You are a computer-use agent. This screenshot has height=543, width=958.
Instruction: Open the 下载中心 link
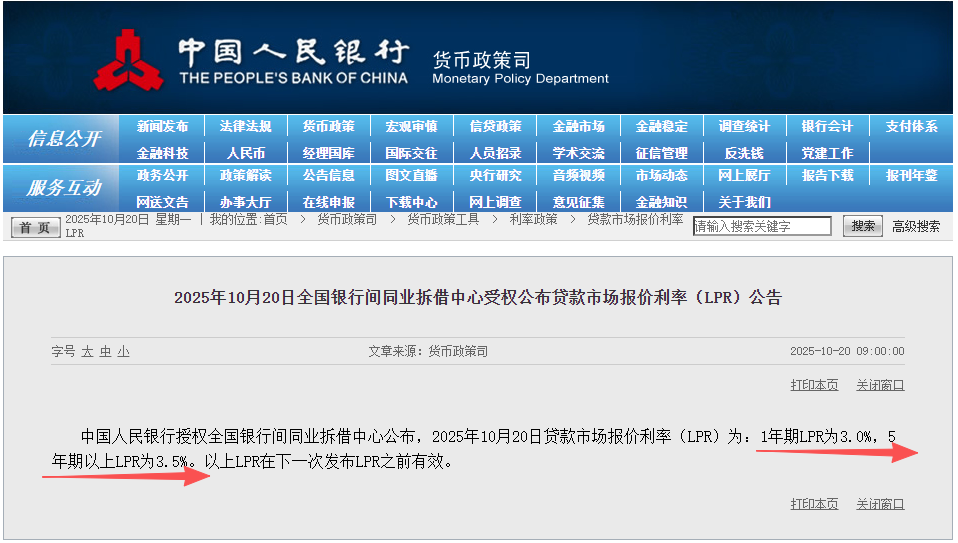click(411, 202)
